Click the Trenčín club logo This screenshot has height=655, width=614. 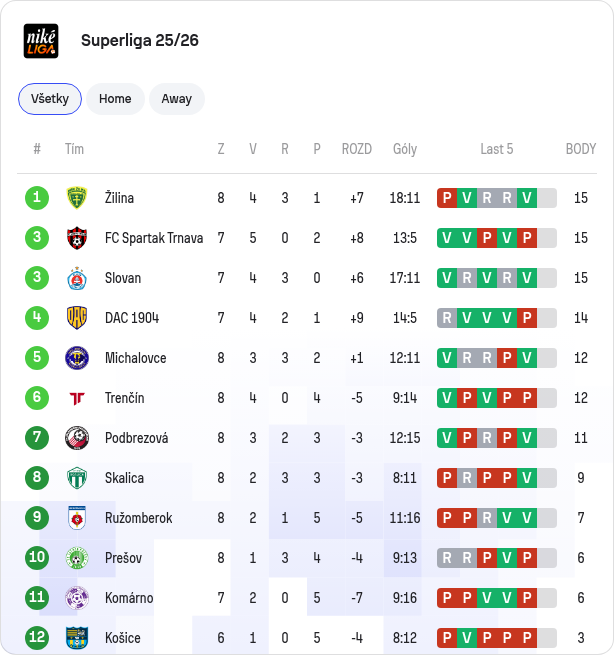(77, 398)
